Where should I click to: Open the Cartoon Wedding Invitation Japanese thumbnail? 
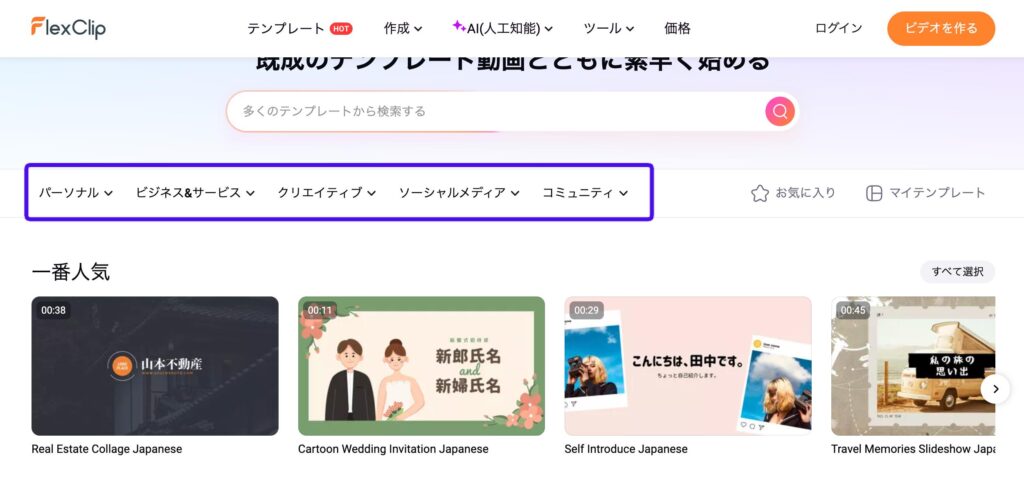point(421,366)
